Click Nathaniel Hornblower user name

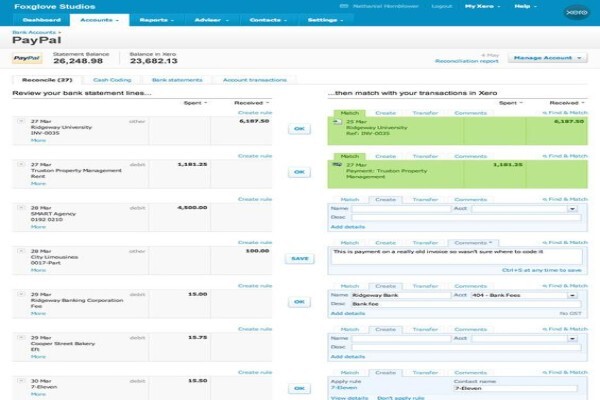(x=386, y=6)
